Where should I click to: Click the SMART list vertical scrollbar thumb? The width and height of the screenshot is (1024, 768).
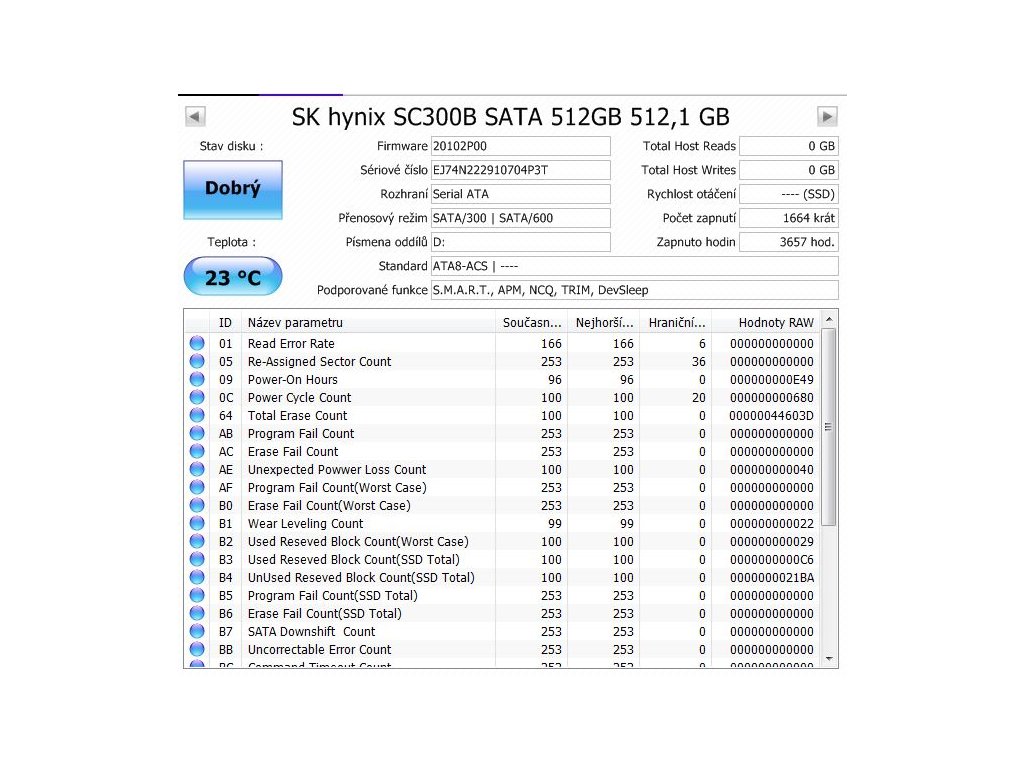(829, 427)
